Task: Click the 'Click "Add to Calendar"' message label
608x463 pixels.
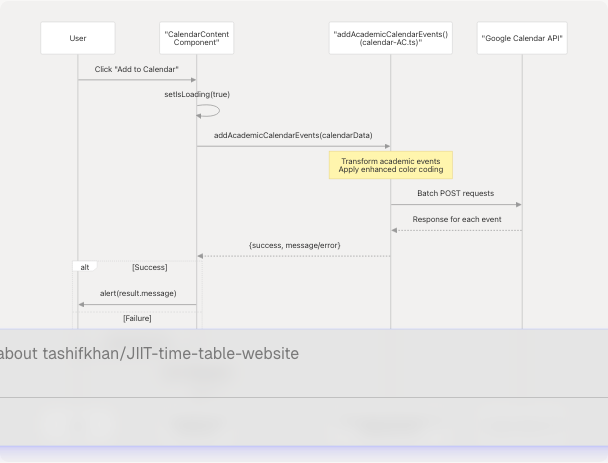Action: 137,69
